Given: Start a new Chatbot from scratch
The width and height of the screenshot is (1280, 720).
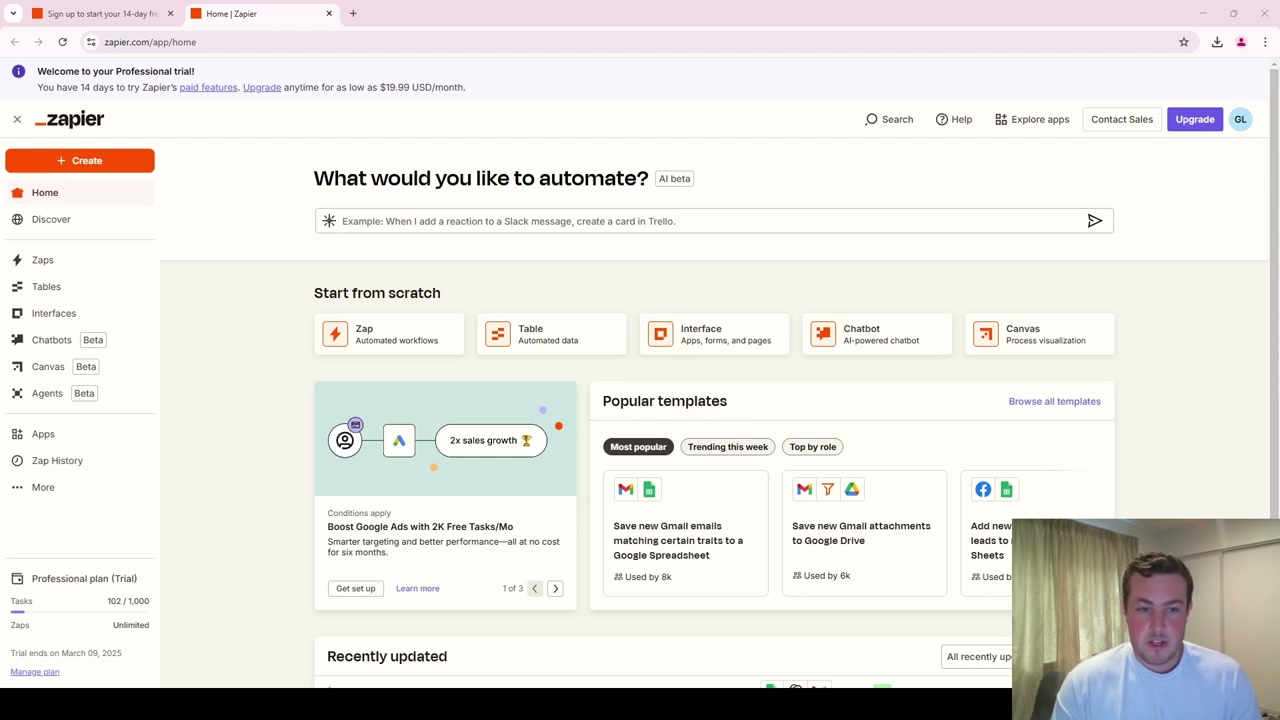Looking at the screenshot, I should 877,334.
